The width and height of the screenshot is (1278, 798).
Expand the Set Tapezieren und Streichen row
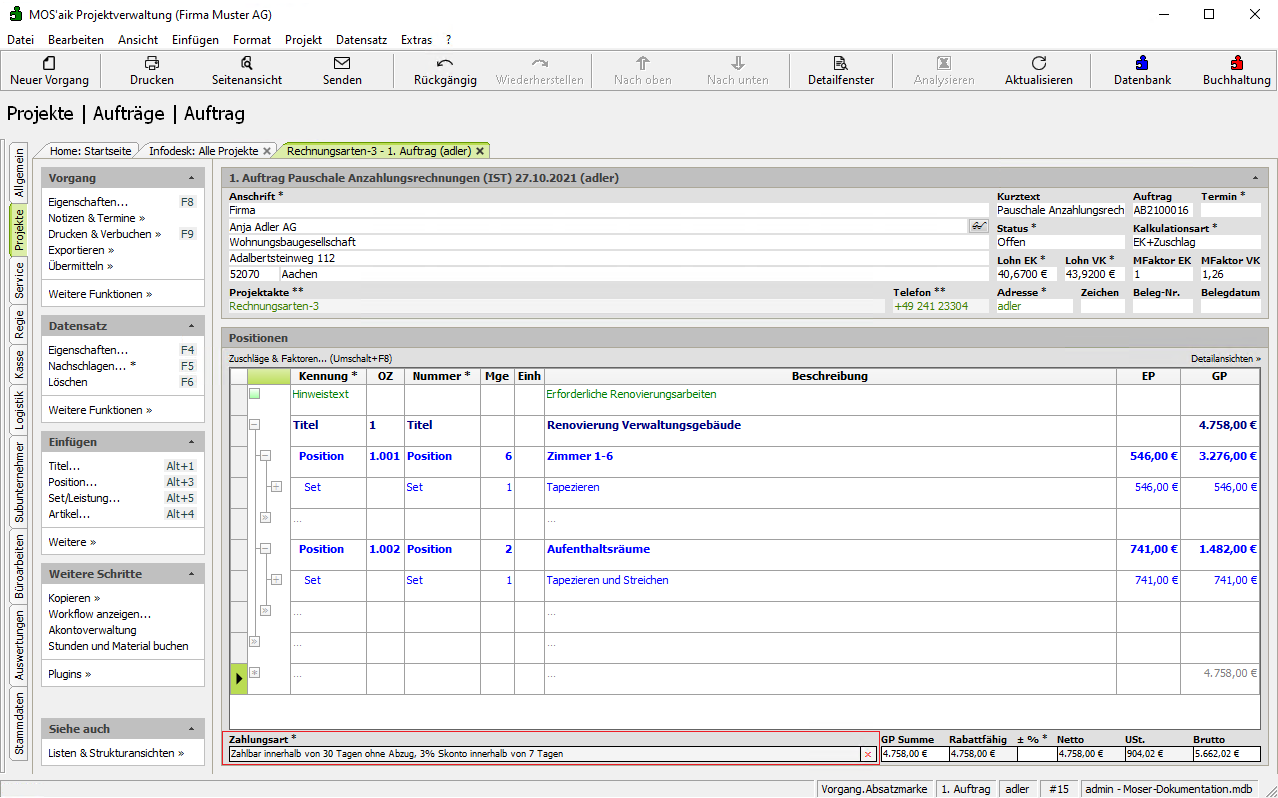276,580
